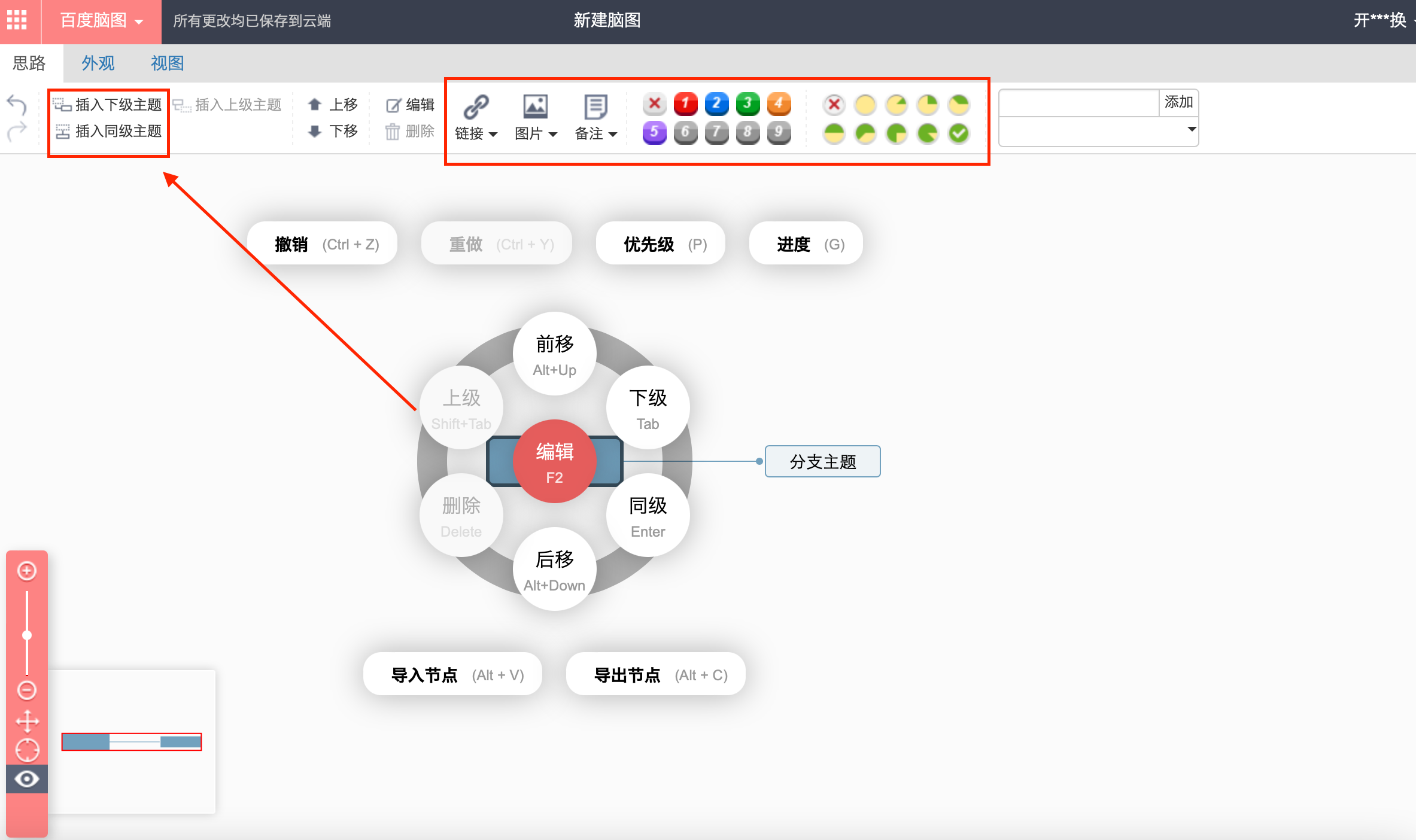Click the 进度 (G) button

(806, 244)
